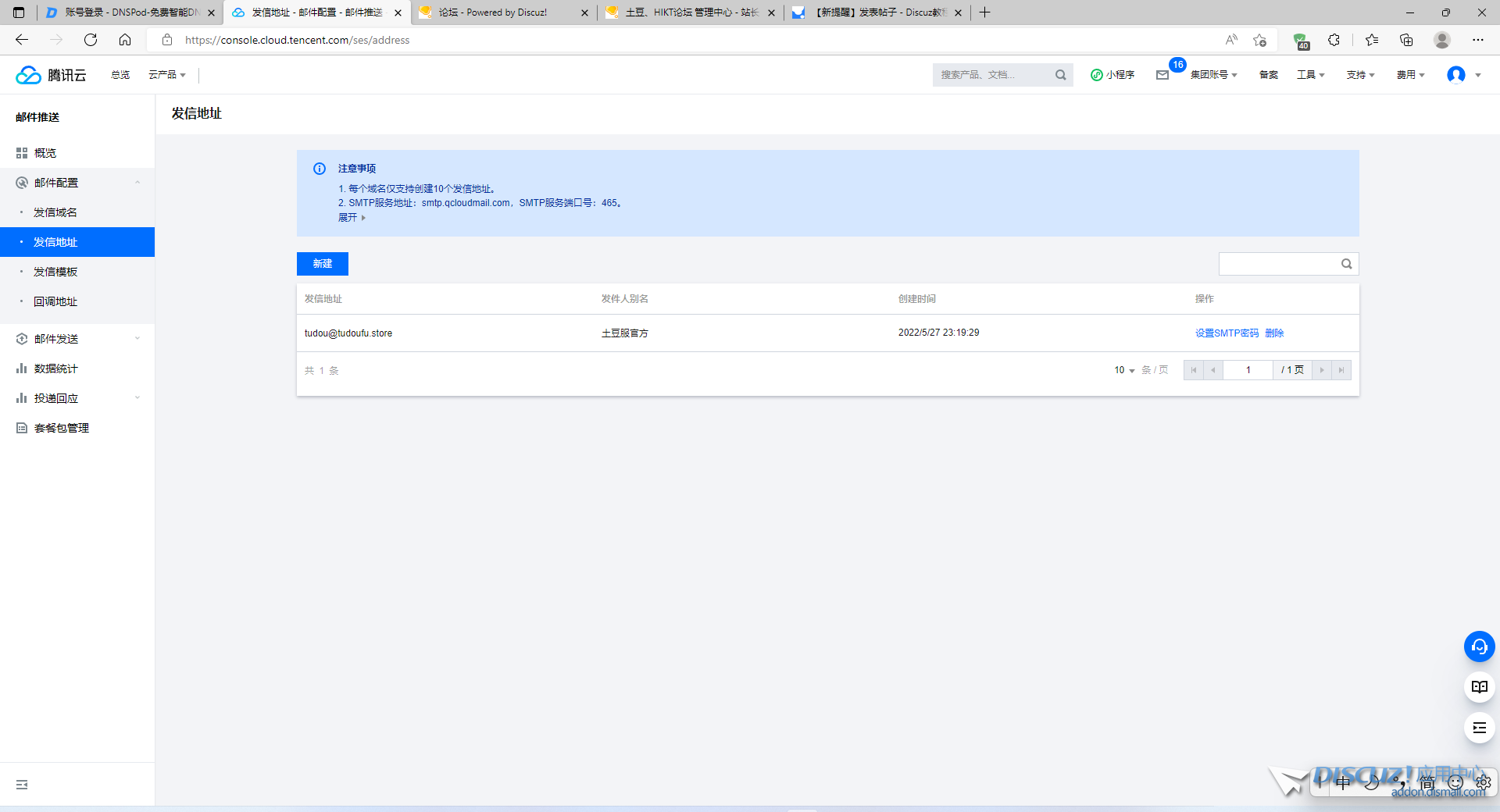Click the sender address tudou@tudoufu.store
The width and height of the screenshot is (1500, 812).
pyautogui.click(x=348, y=333)
